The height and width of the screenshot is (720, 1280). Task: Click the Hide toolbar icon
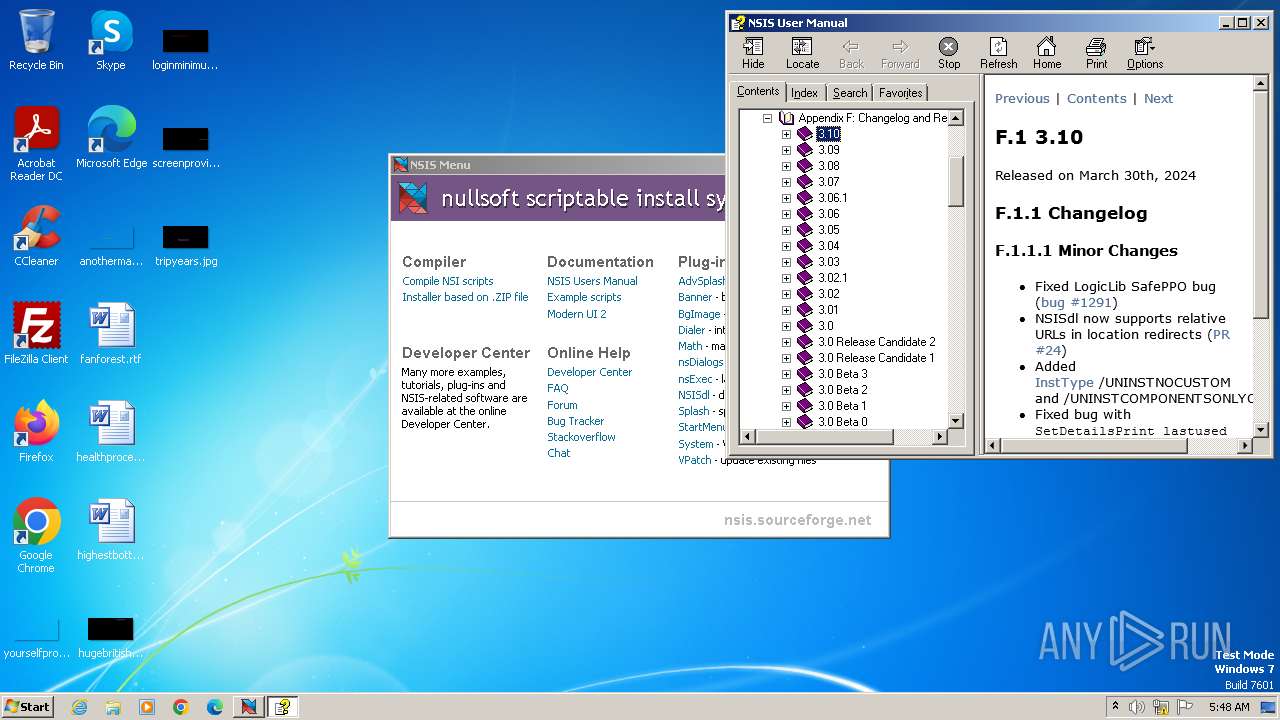pos(753,53)
